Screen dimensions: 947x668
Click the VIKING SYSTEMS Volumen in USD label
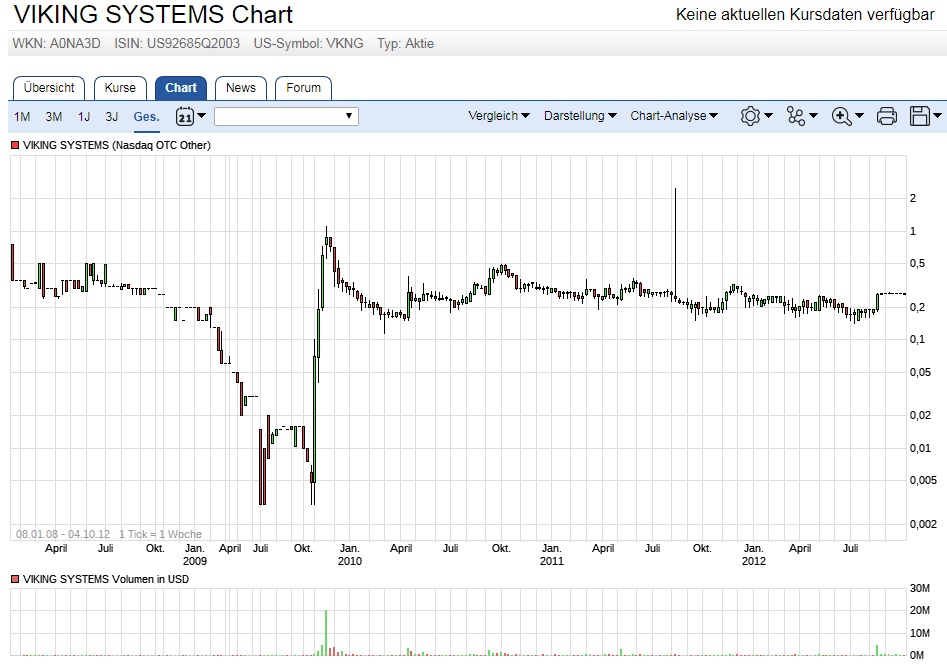(106, 579)
